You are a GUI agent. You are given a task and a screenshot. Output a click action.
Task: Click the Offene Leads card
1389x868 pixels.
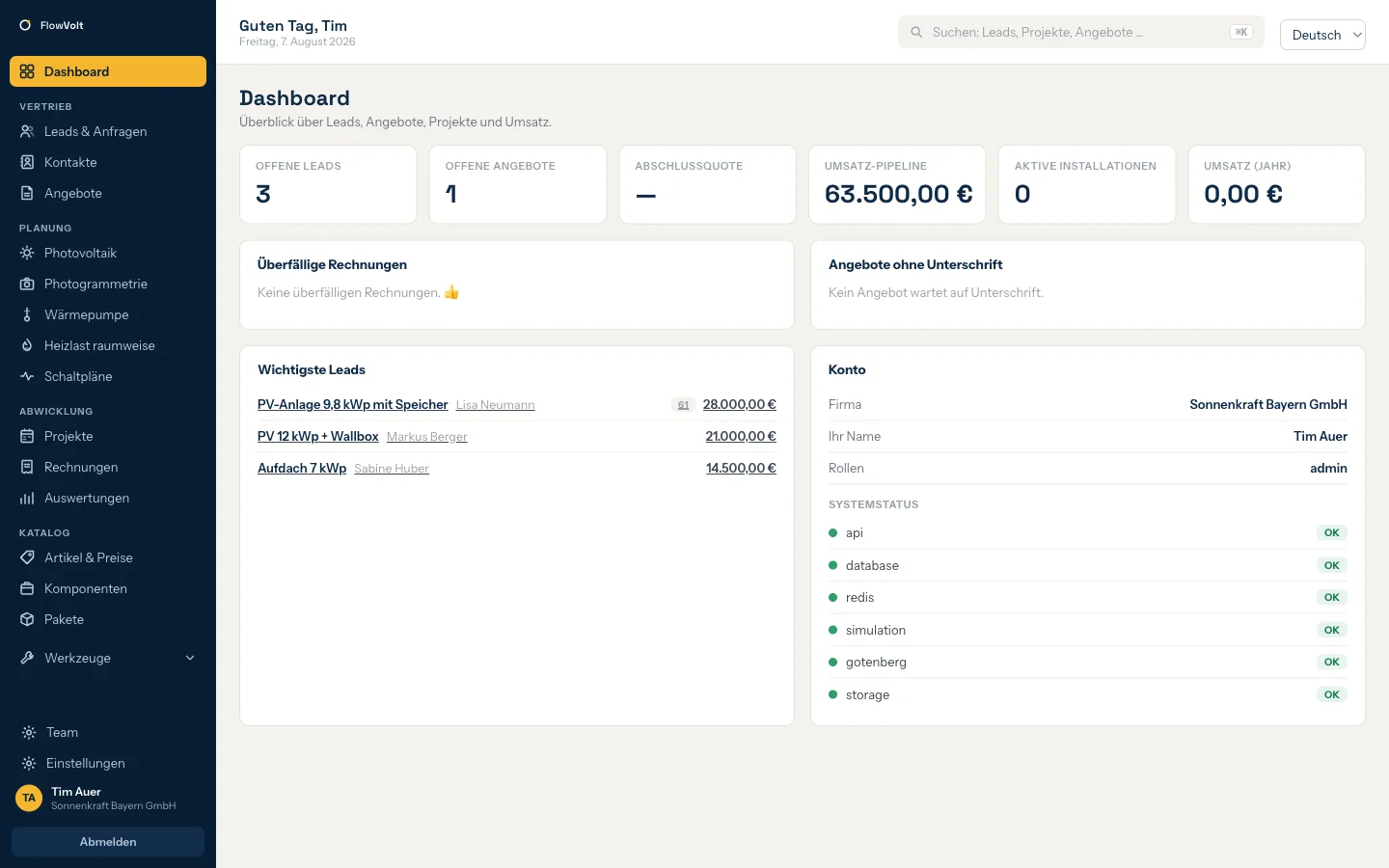328,184
